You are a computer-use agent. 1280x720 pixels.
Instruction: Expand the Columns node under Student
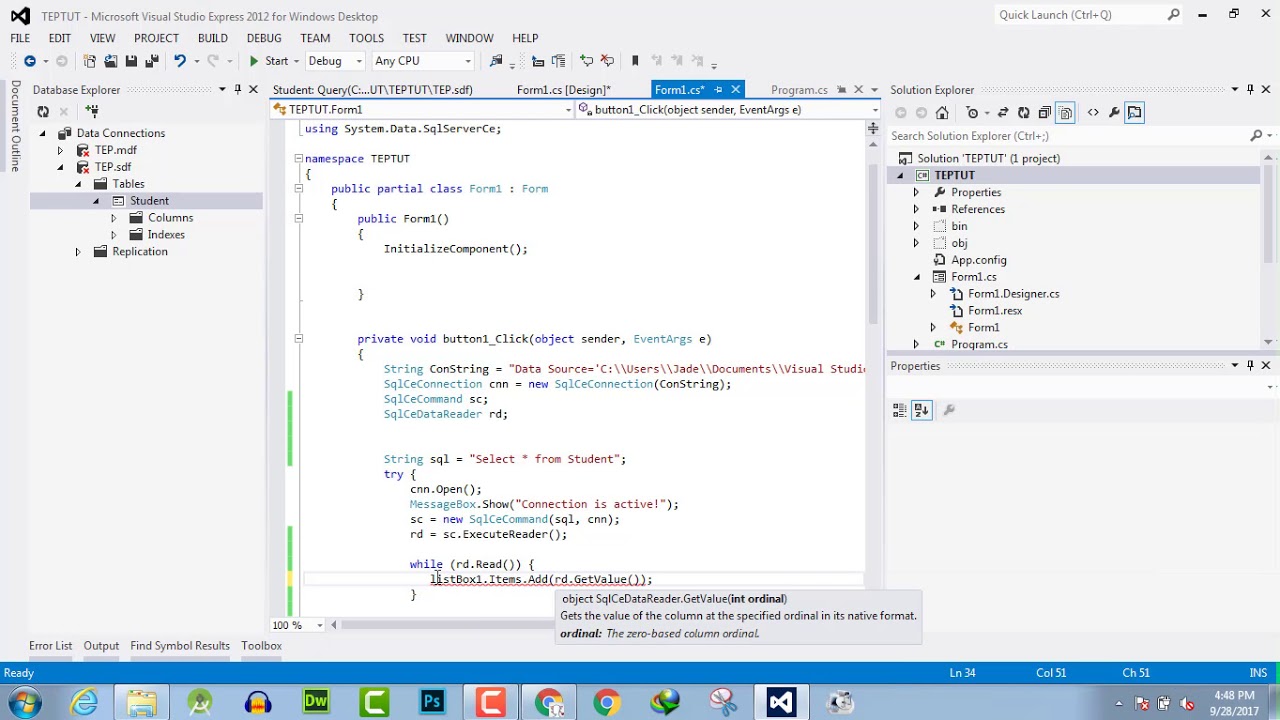pos(113,218)
